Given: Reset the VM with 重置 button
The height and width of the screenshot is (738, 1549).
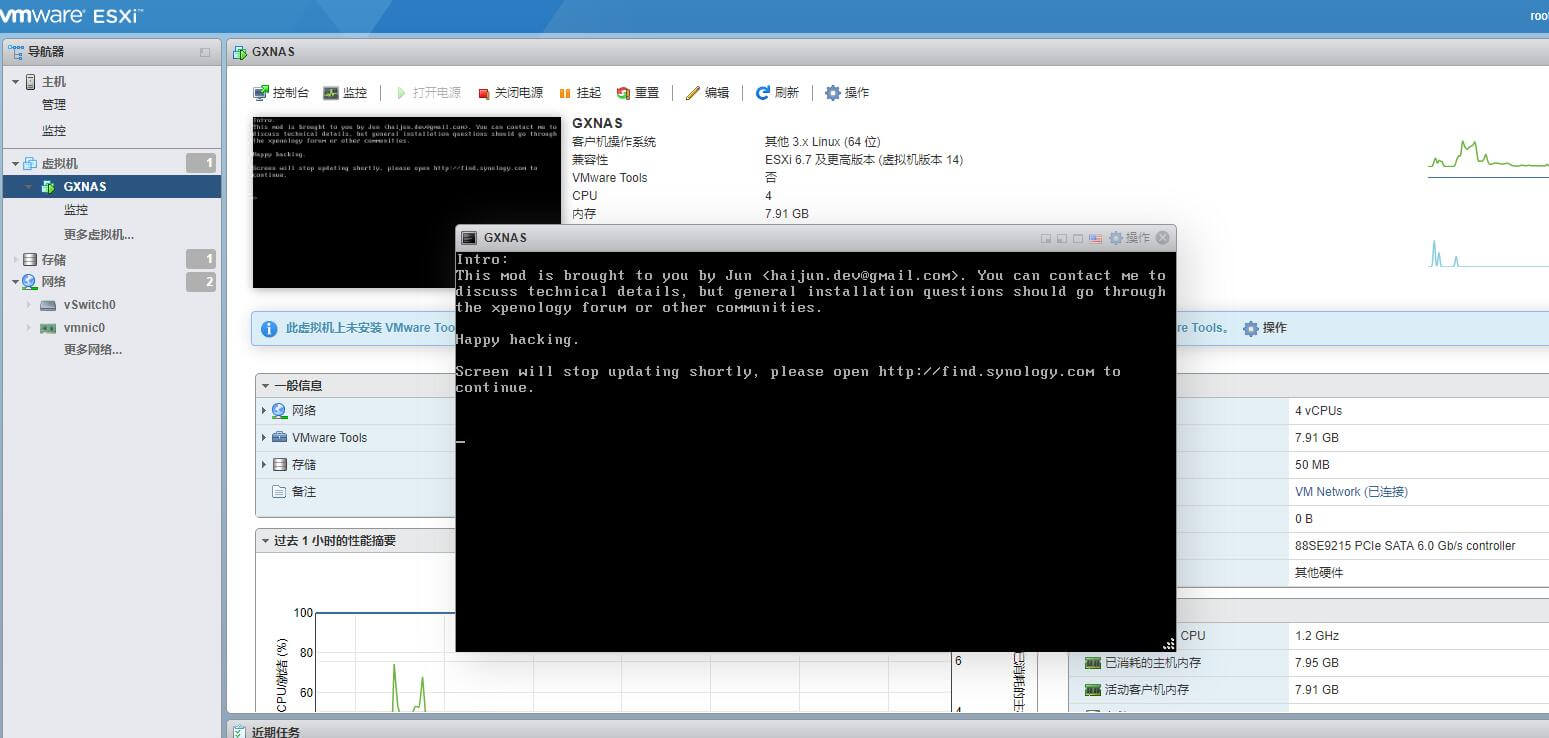Looking at the screenshot, I should tap(638, 93).
